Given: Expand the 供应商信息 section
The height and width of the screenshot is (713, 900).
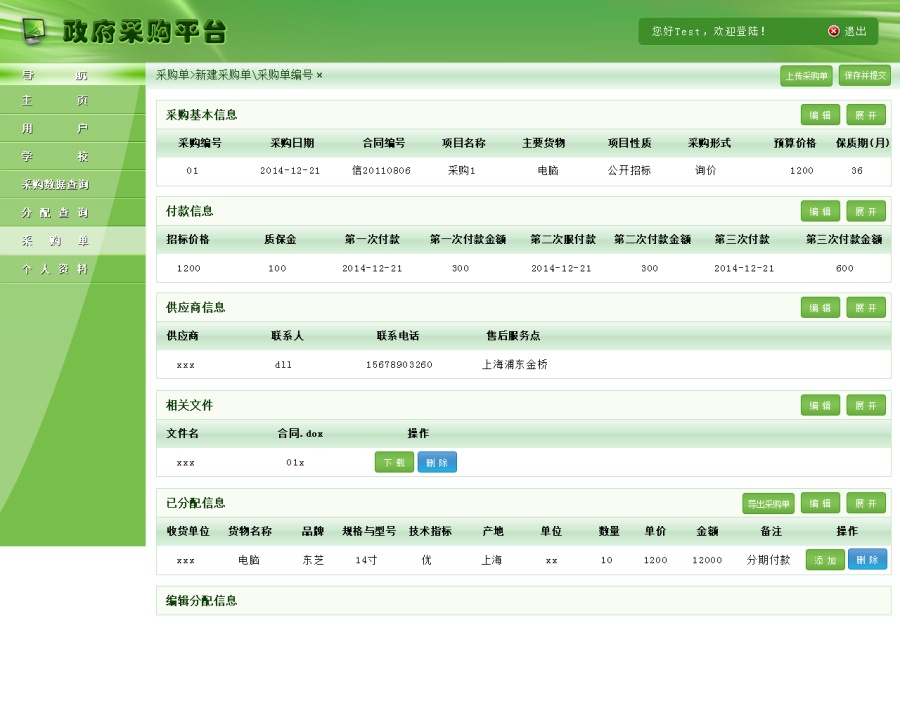Looking at the screenshot, I should coord(866,308).
